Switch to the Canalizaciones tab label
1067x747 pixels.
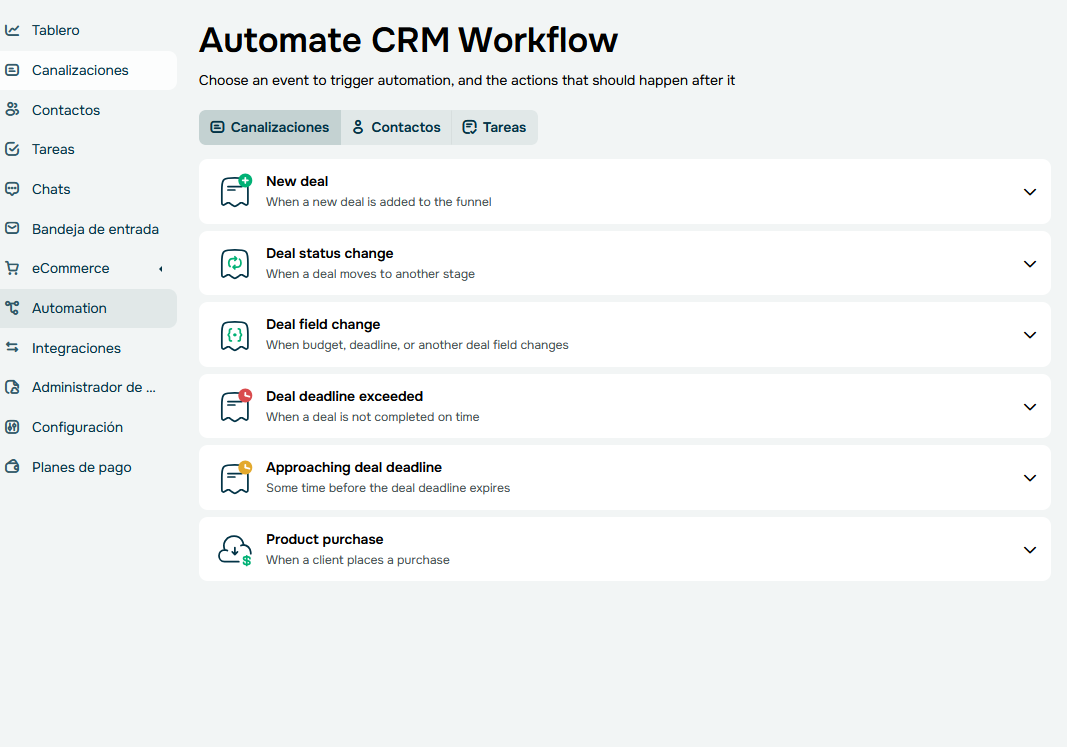pos(280,127)
